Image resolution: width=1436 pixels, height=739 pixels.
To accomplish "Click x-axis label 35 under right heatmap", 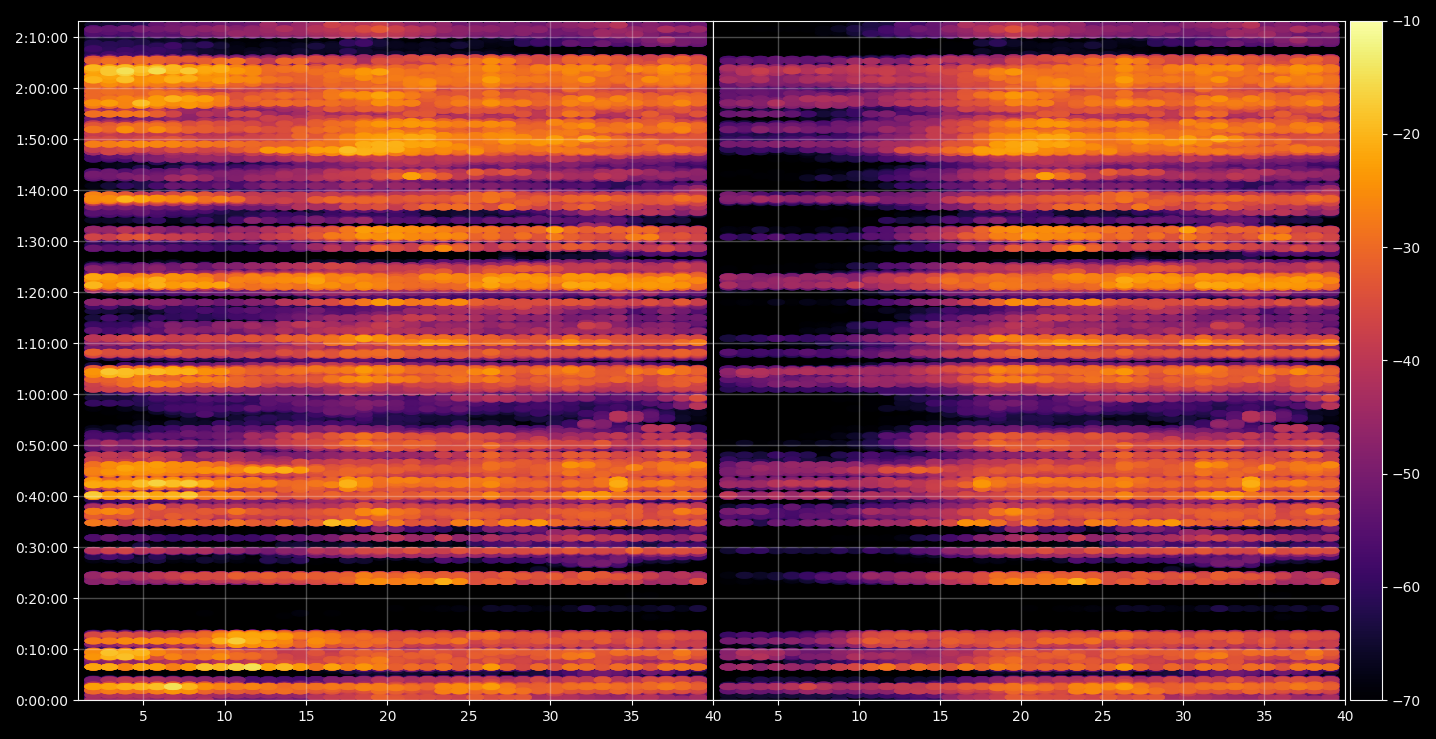I will tap(1265, 716).
